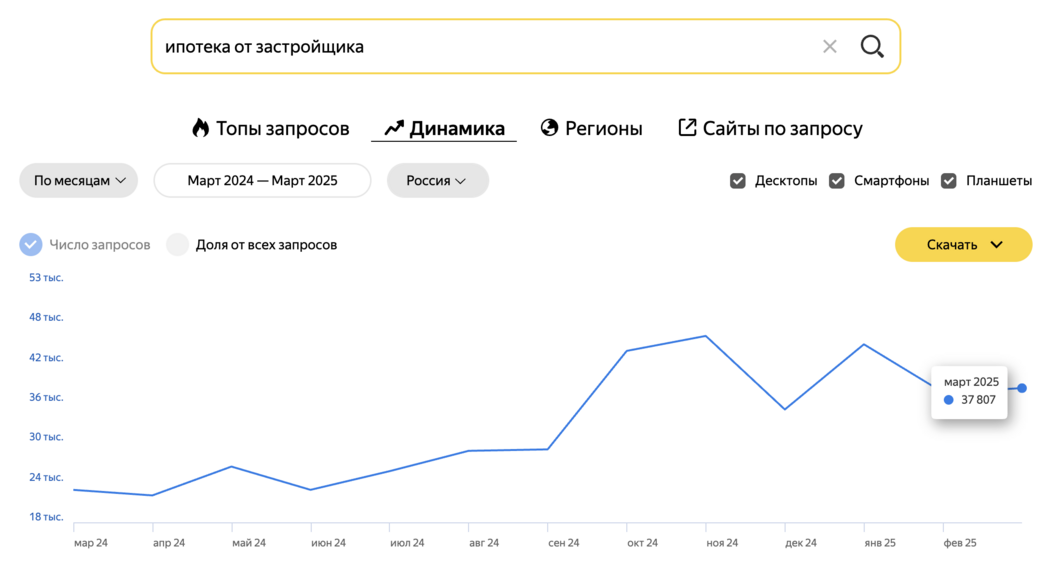Open the Март 2024 — Март 2025 date picker
Viewport: 1050px width, 573px height.
pos(262,181)
